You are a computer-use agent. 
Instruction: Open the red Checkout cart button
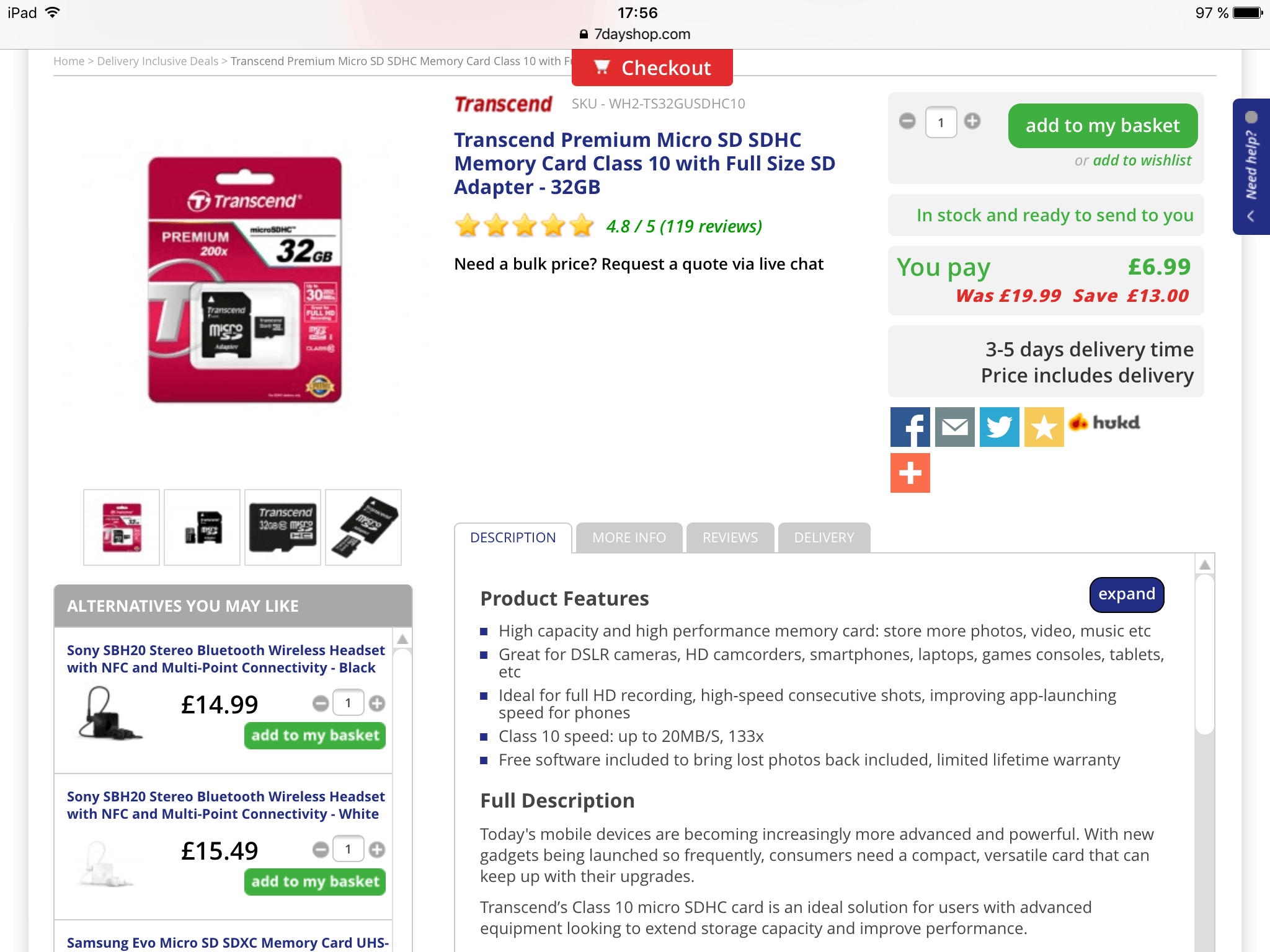pos(652,68)
